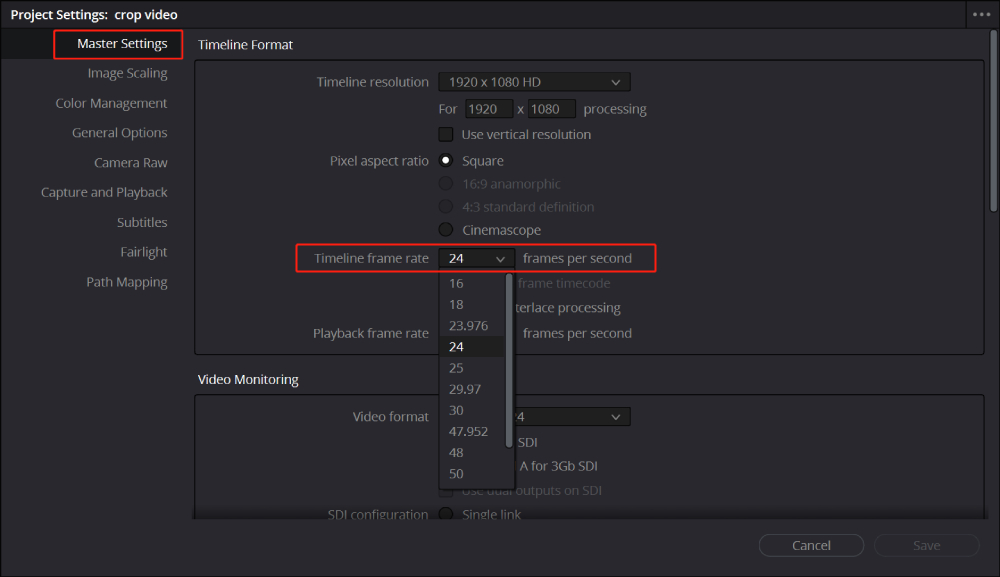Select the Square pixel aspect ratio
1000x577 pixels.
446,160
